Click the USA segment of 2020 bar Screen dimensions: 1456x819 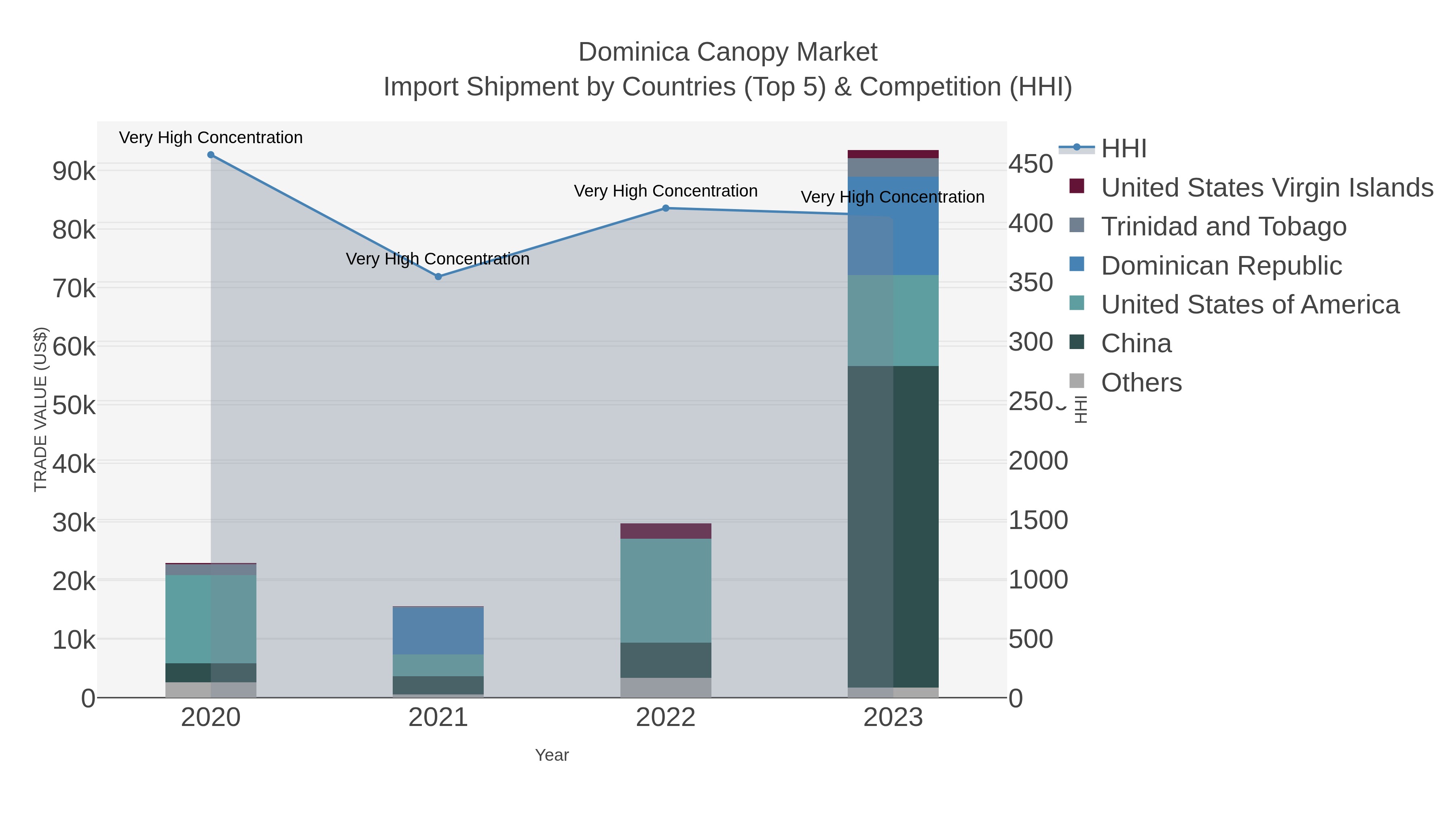(x=211, y=620)
